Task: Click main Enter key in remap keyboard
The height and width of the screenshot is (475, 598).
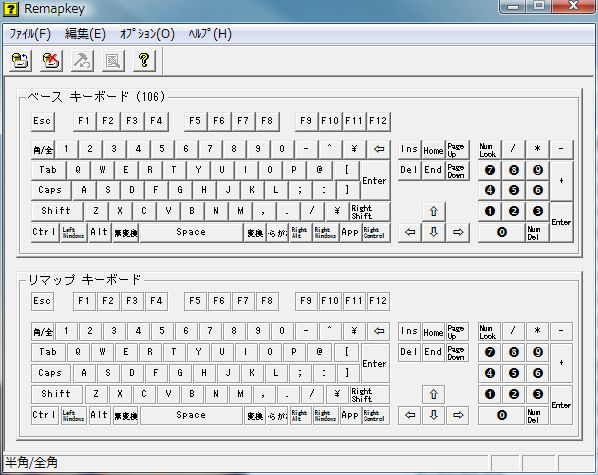Action: [375, 363]
